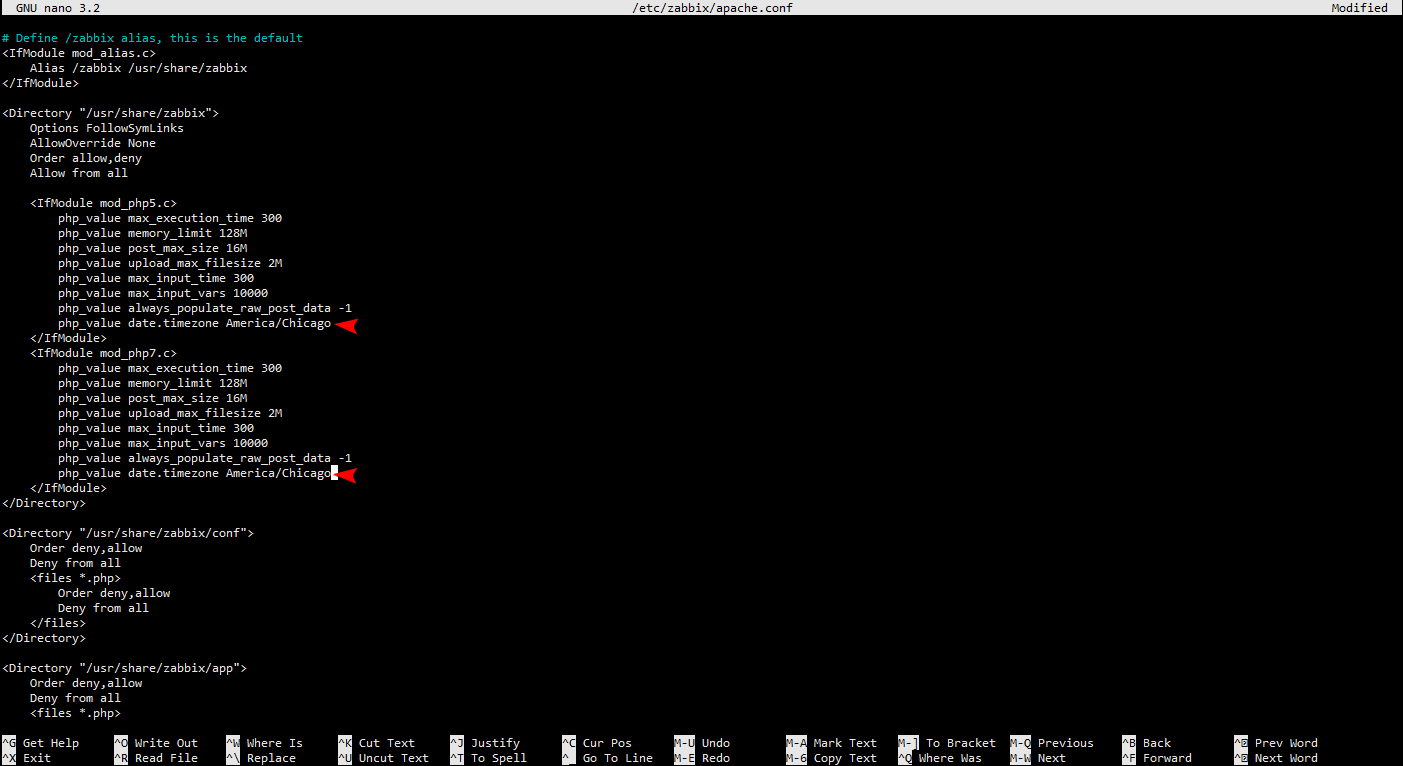Click the 'Alias /zabbix /usr/share/zabbix' line

click(138, 68)
